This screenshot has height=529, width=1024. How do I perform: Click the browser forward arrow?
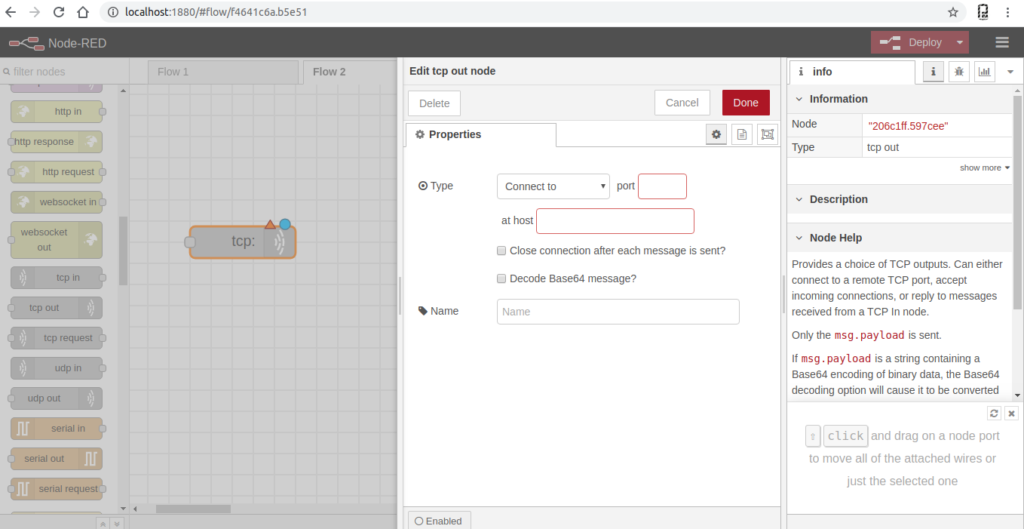coord(35,12)
